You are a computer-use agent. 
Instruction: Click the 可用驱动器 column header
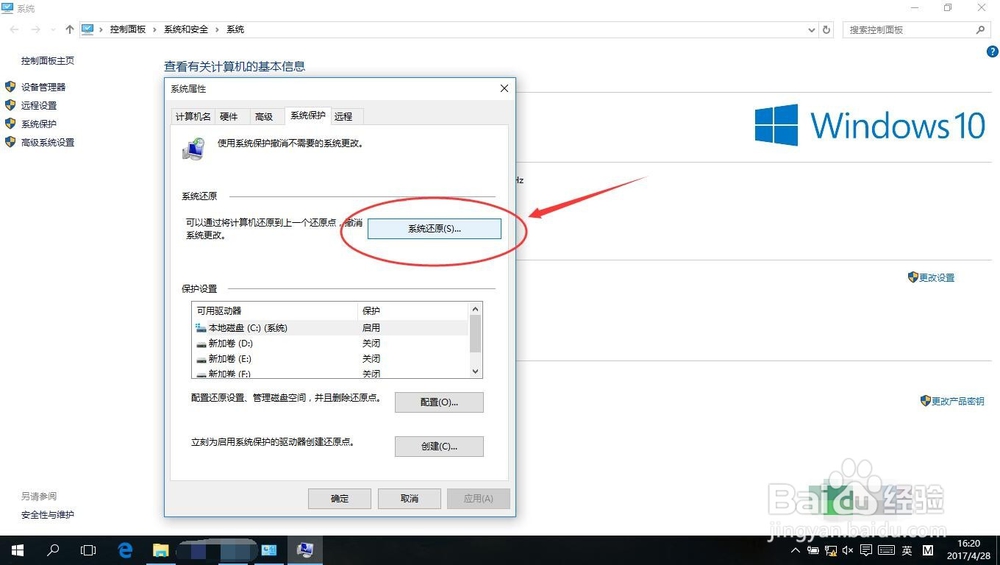pos(274,311)
